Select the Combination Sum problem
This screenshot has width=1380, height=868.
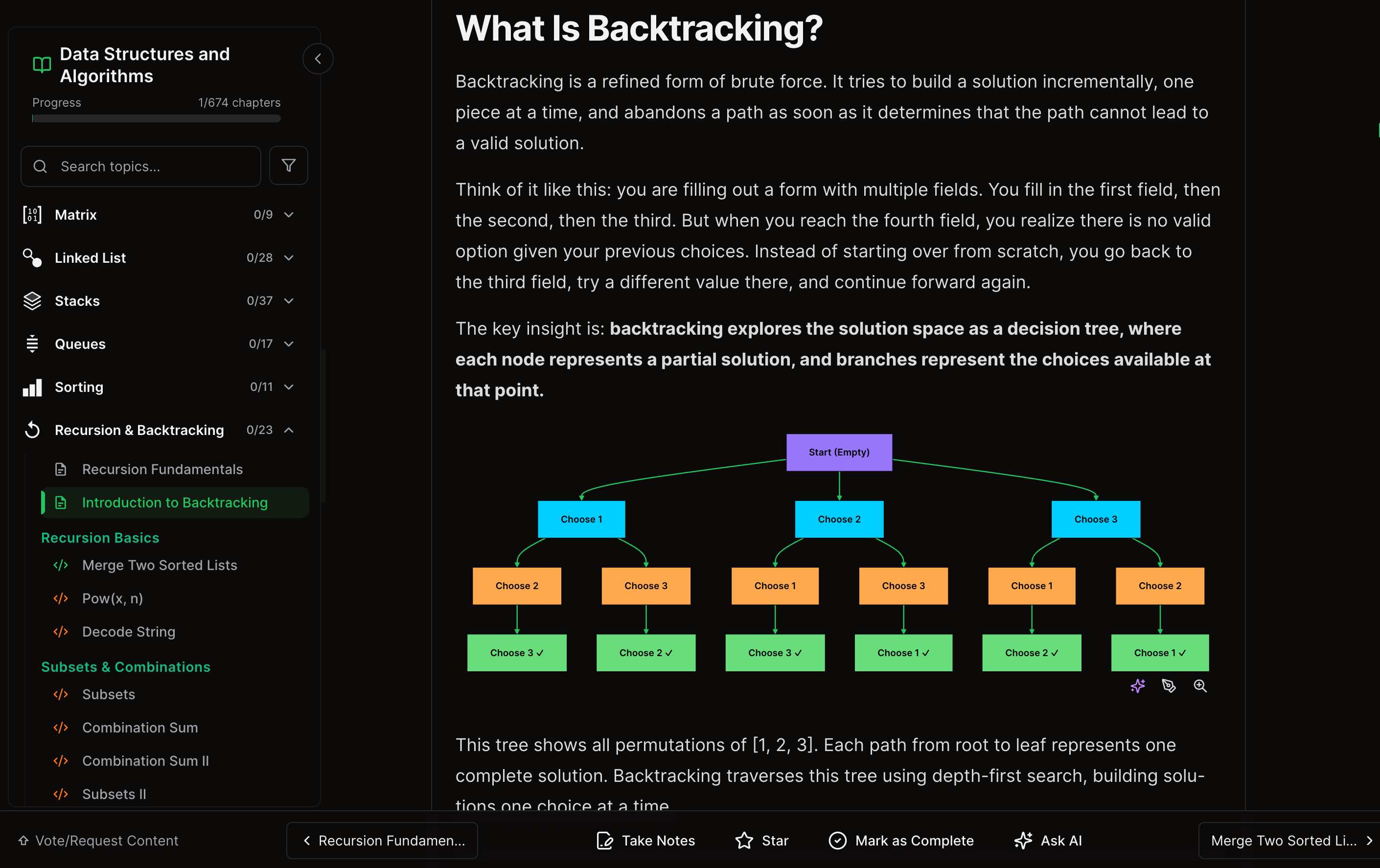(x=140, y=728)
